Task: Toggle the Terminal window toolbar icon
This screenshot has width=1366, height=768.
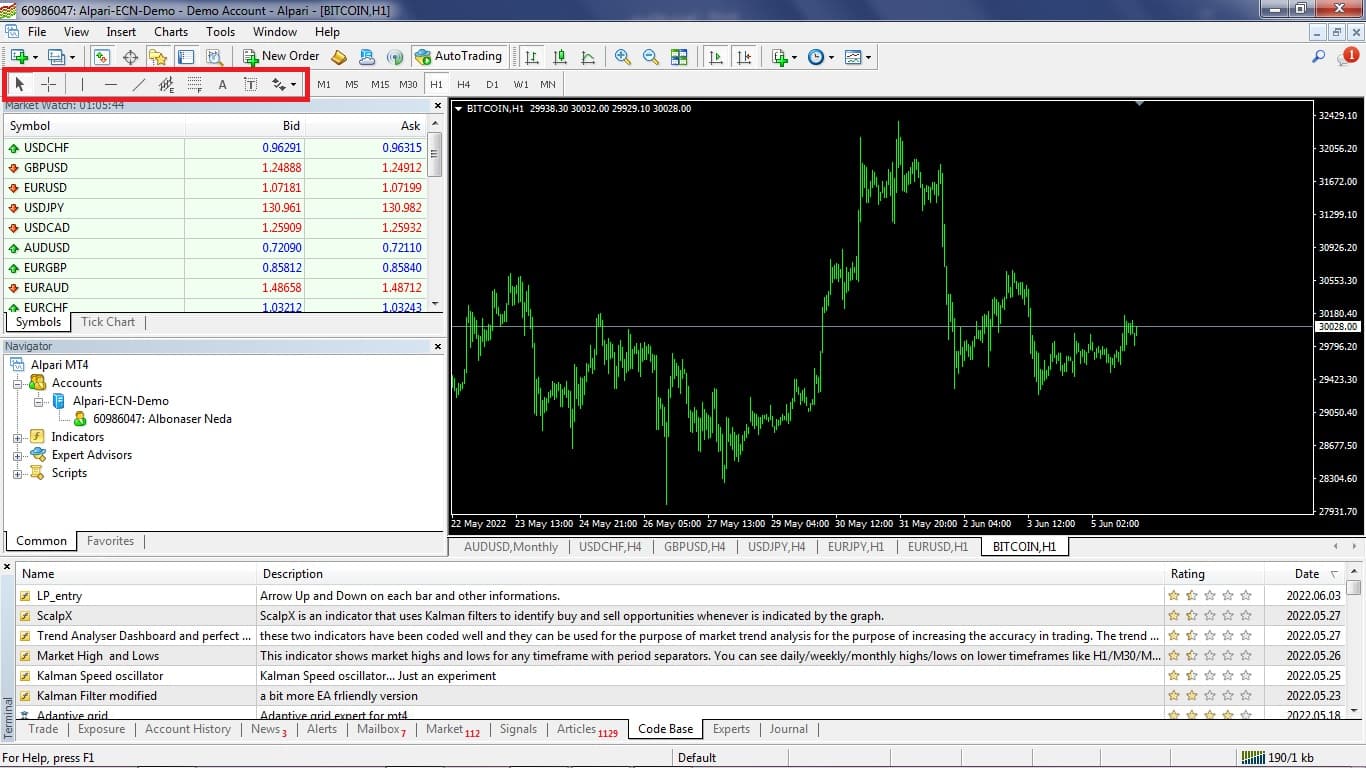Action: click(x=185, y=57)
